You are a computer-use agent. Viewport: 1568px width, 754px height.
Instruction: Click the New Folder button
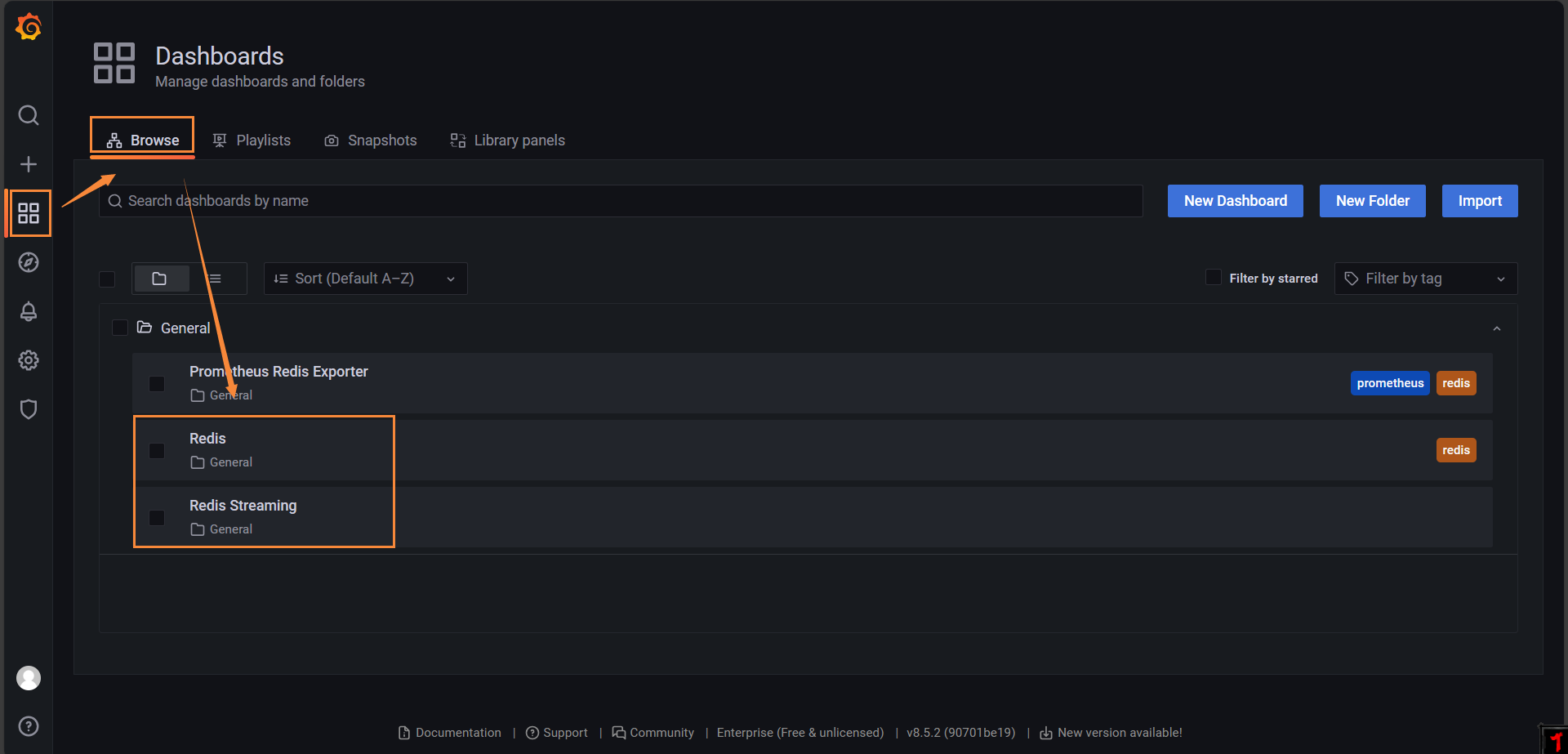pyautogui.click(x=1373, y=201)
